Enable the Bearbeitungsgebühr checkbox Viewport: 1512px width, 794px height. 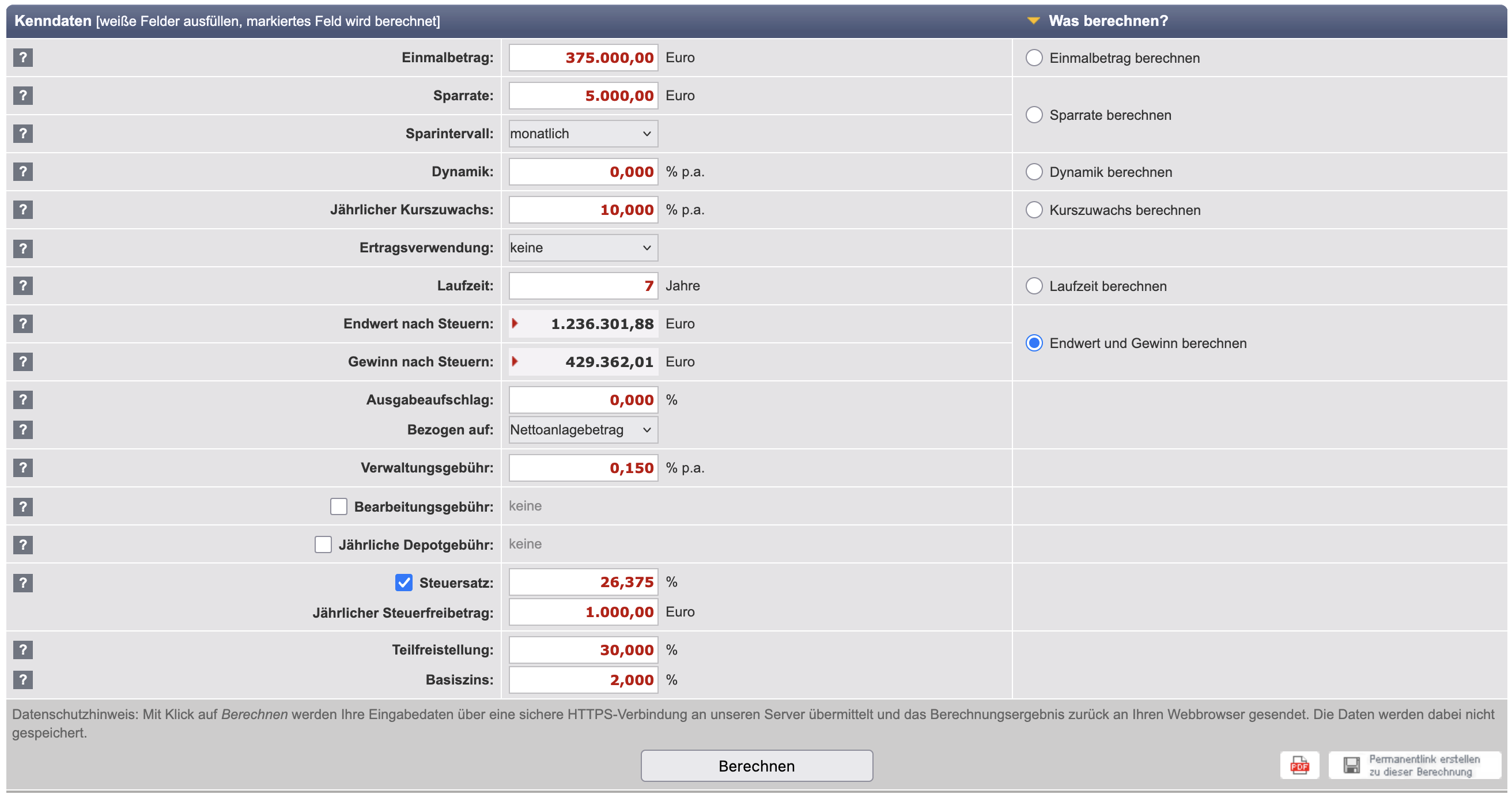pos(339,506)
